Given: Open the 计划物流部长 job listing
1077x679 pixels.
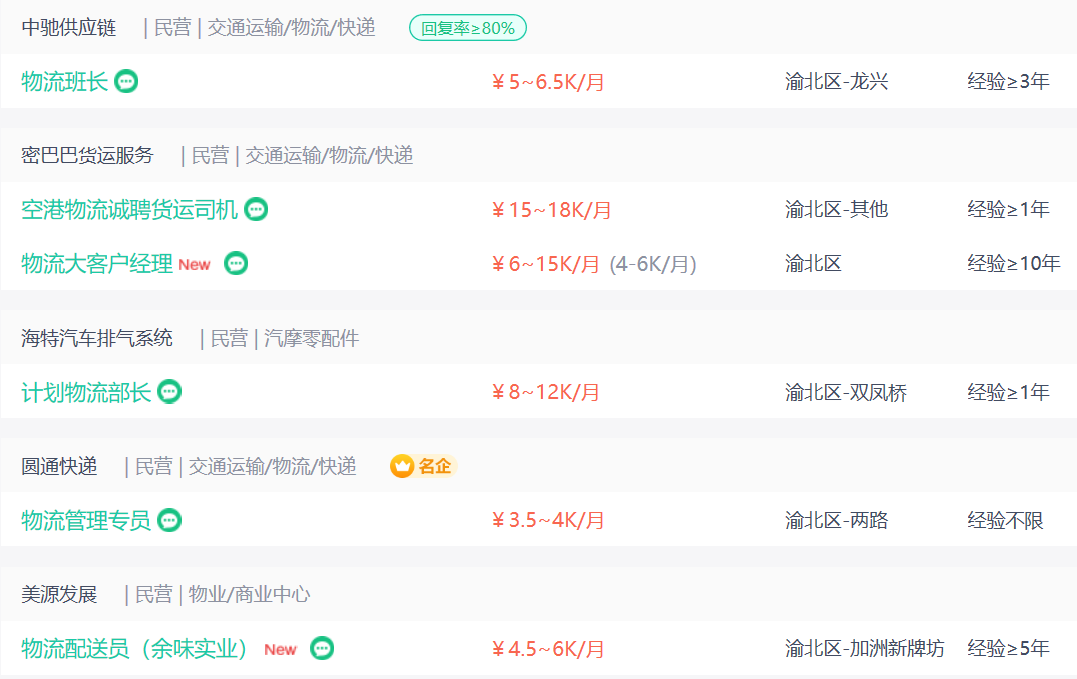Looking at the screenshot, I should tap(86, 392).
